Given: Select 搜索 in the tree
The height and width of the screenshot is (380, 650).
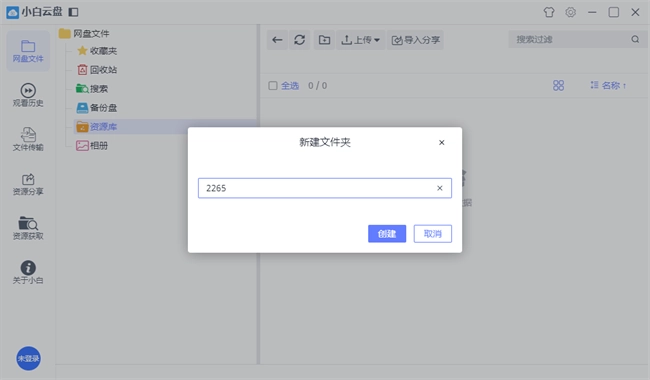Looking at the screenshot, I should [x=92, y=89].
